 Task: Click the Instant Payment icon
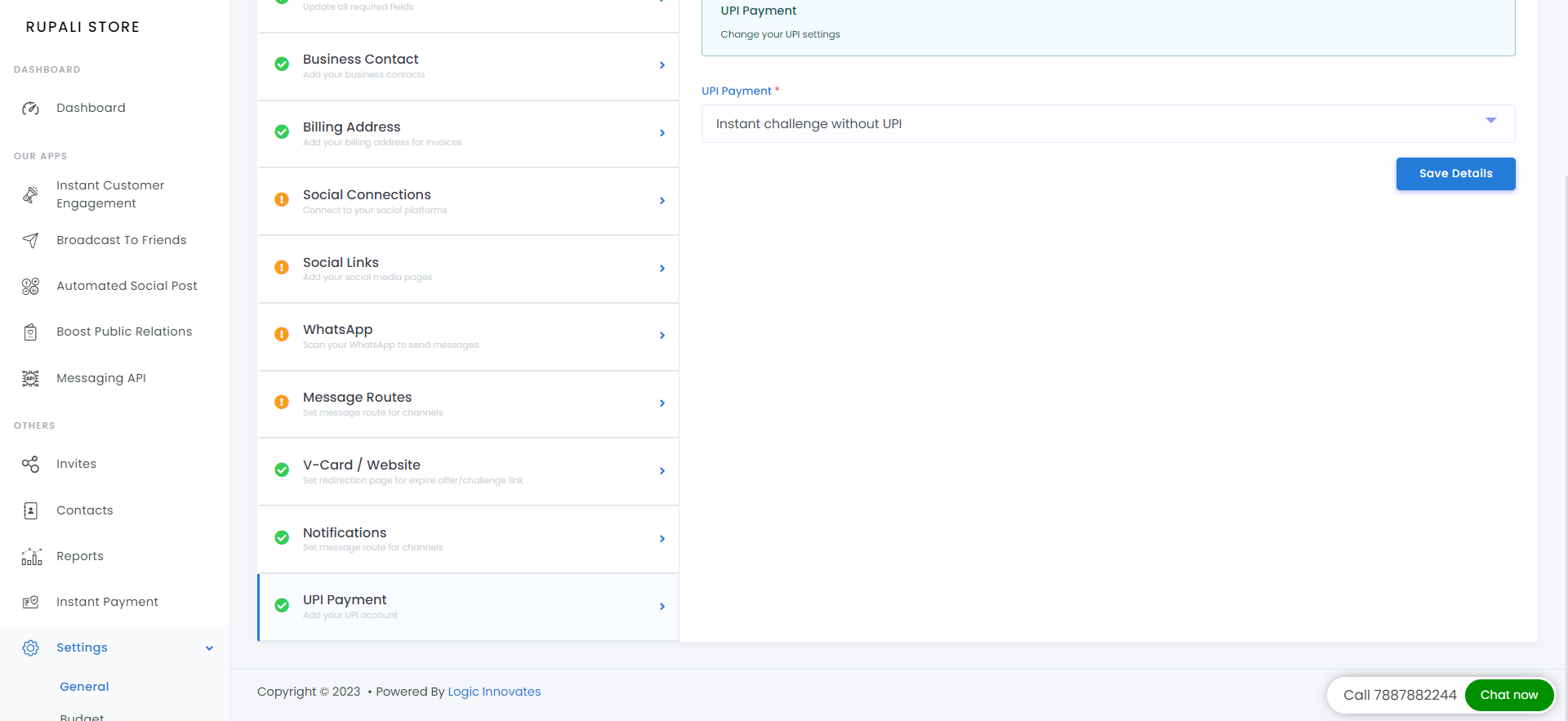pos(30,602)
